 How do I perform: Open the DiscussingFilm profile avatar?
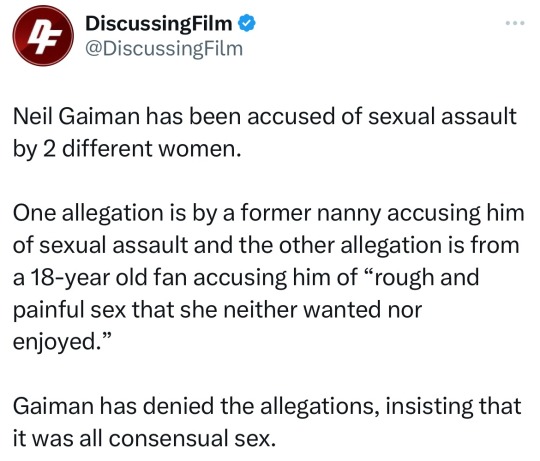pos(43,36)
